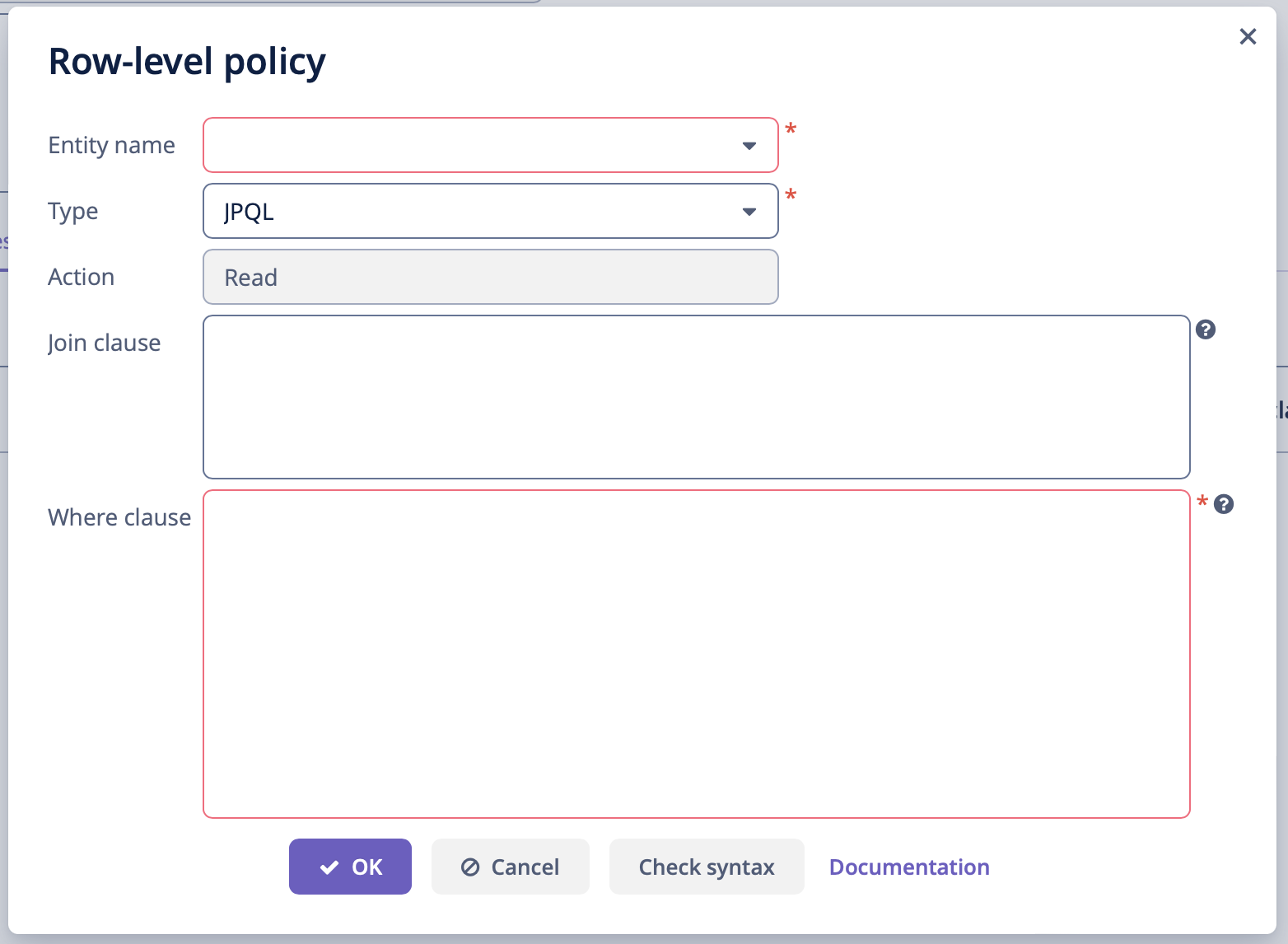Expand the Entity name dropdown arrow
The image size is (1288, 944).
point(749,146)
